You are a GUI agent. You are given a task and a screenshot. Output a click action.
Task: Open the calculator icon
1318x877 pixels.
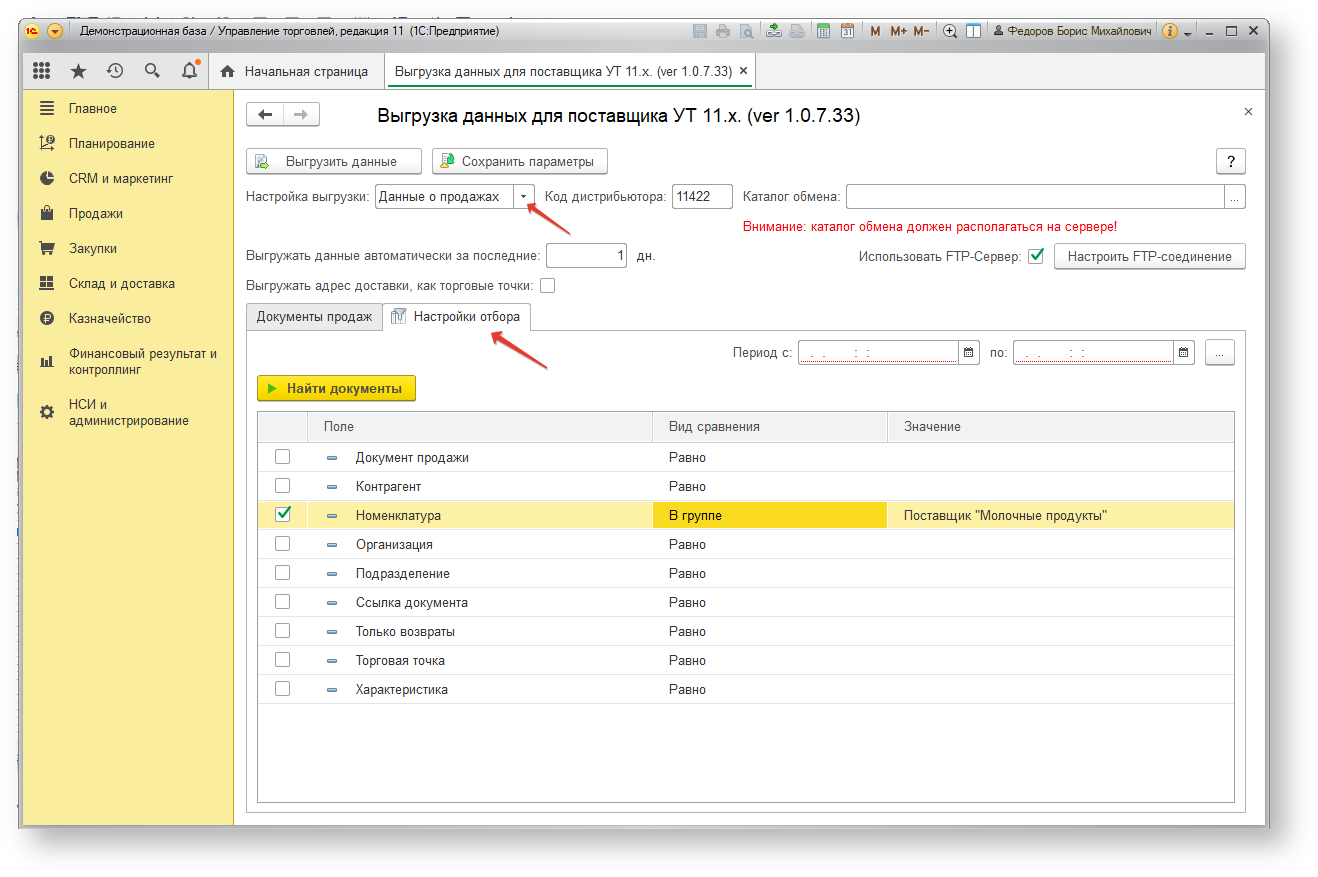tap(823, 31)
